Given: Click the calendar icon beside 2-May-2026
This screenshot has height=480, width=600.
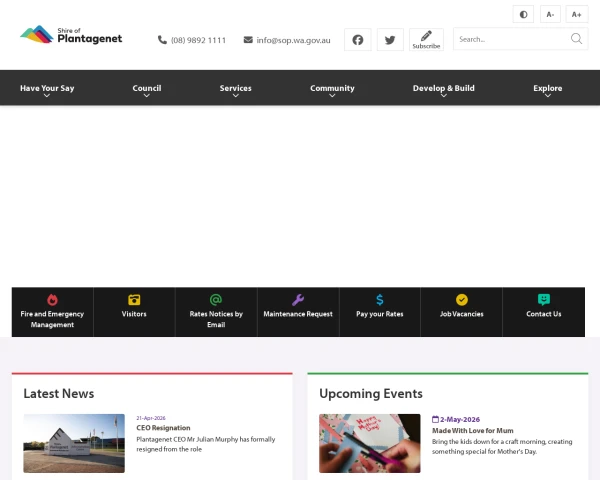Looking at the screenshot, I should click(x=435, y=419).
